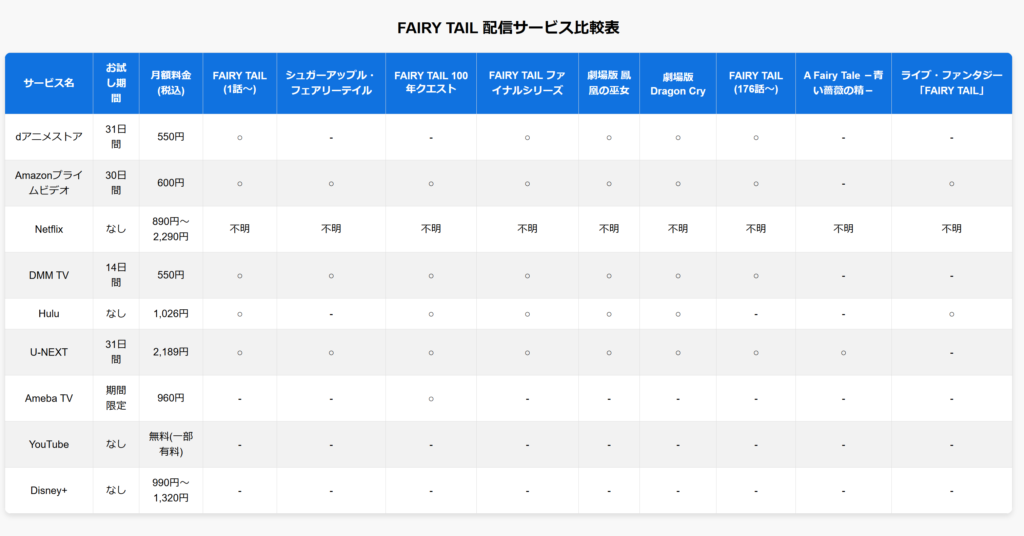Select the DMM TV row name
The height and width of the screenshot is (536, 1024).
pyautogui.click(x=49, y=276)
